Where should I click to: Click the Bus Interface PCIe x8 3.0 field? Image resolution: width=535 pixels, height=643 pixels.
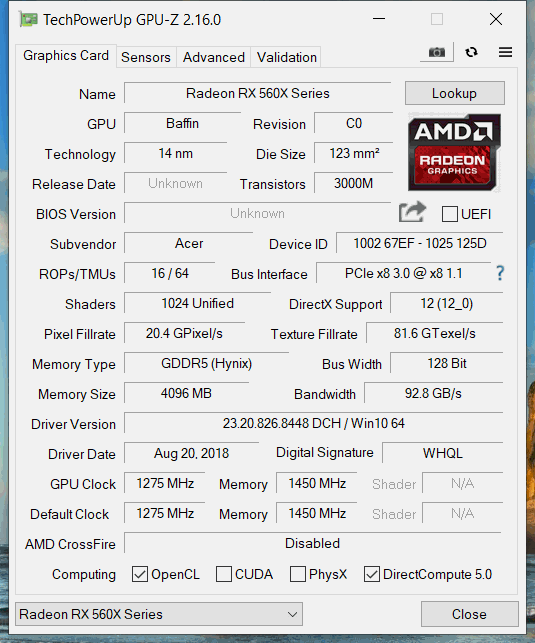[x=404, y=273]
